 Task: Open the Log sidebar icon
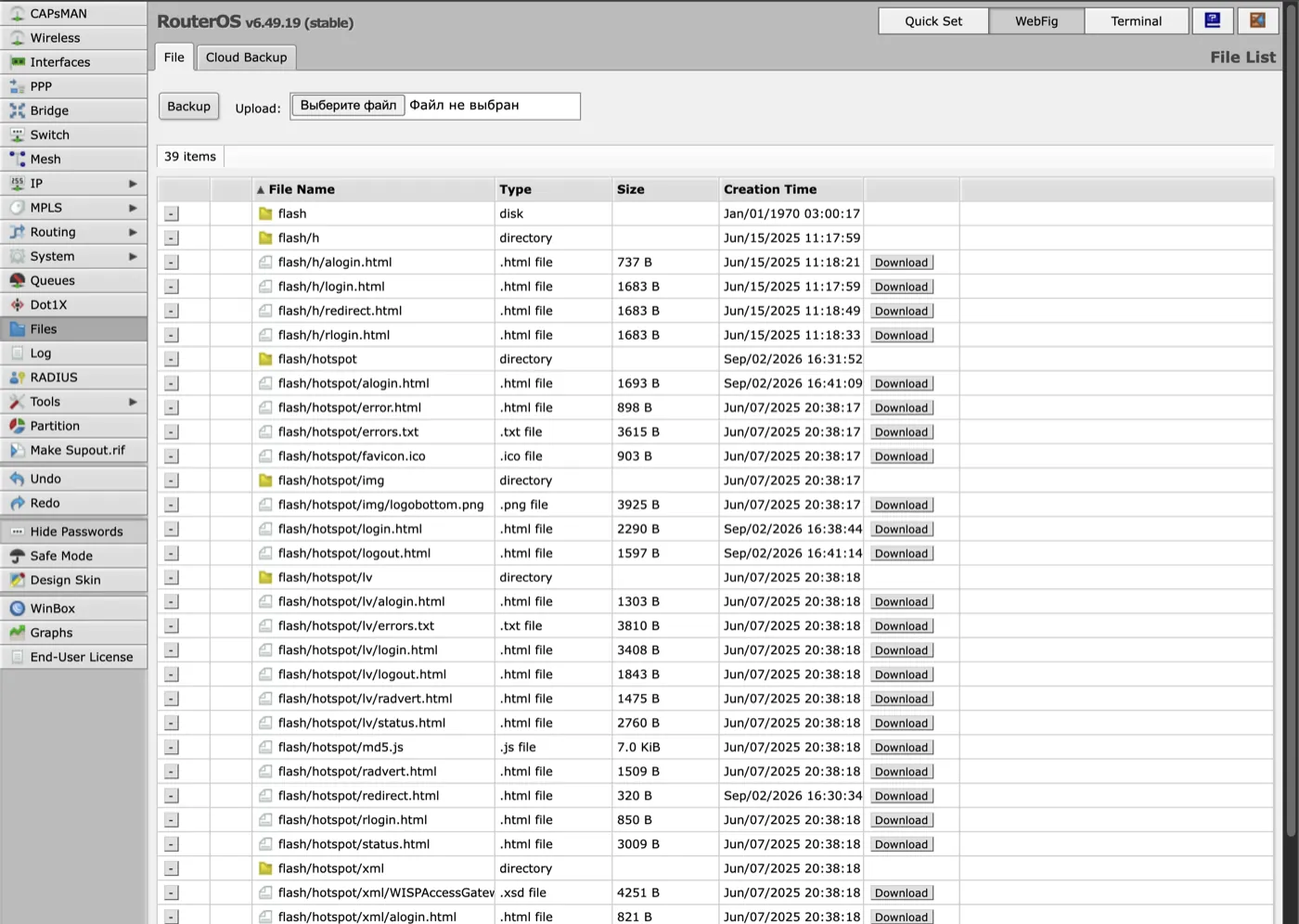(17, 353)
